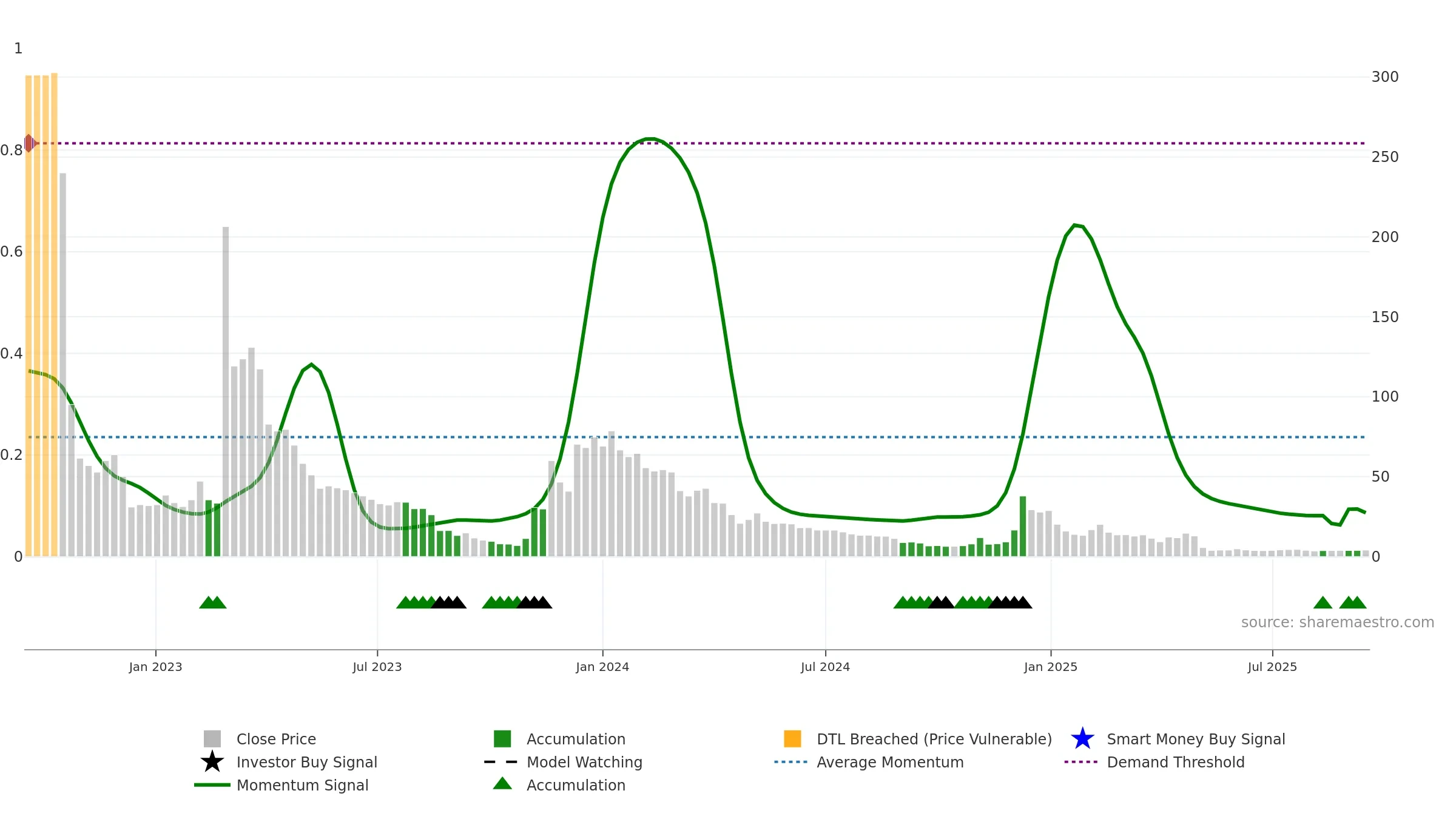The image size is (1456, 819).
Task: Click the red diamond marker on Demand Threshold line
Action: [x=29, y=143]
